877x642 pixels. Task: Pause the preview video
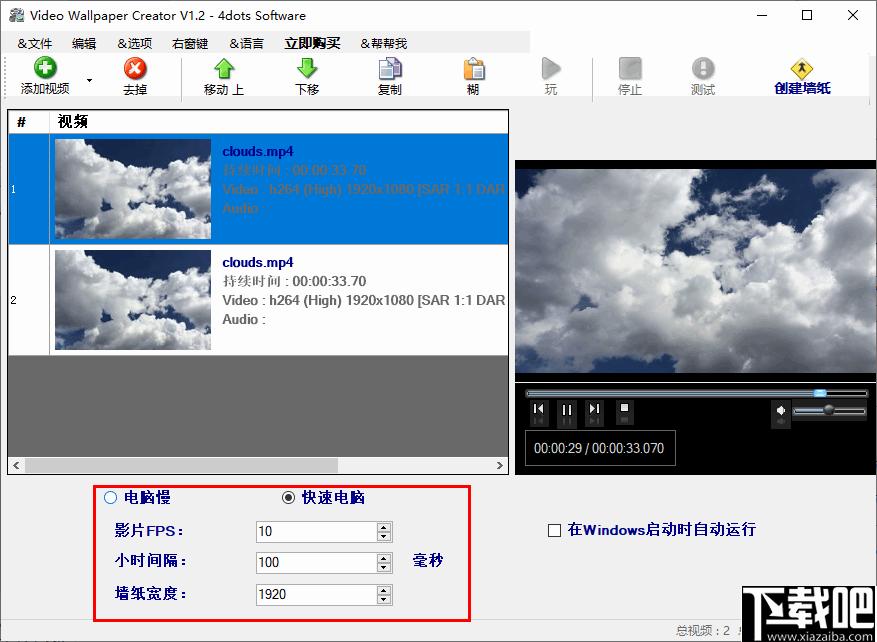pos(567,410)
